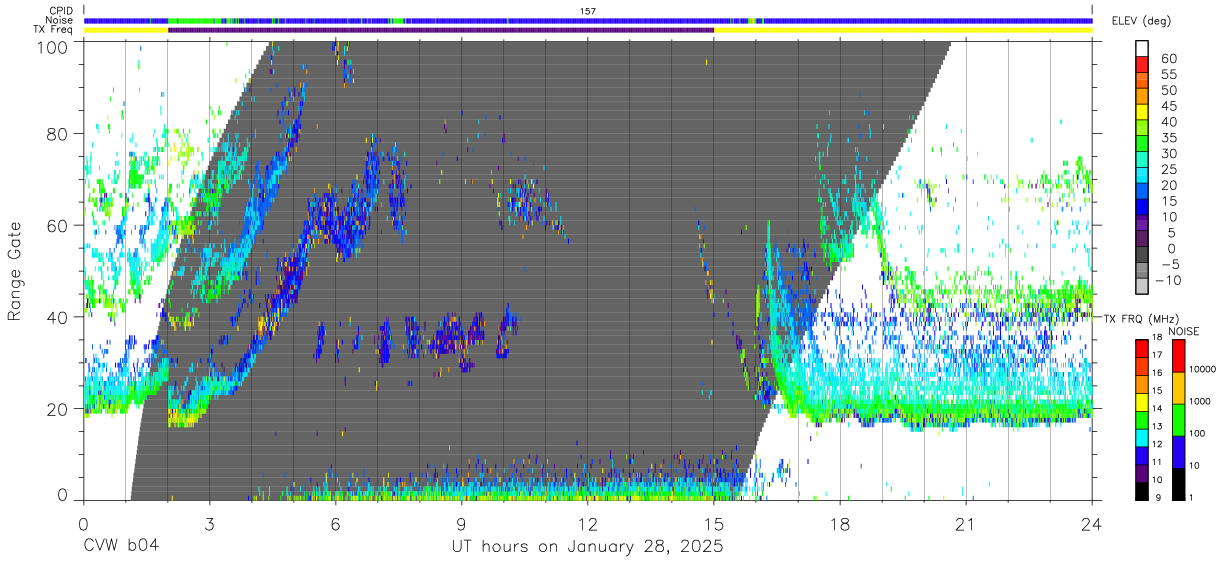Click the CVW b04 radar label
This screenshot has width=1228, height=567.
point(121,547)
